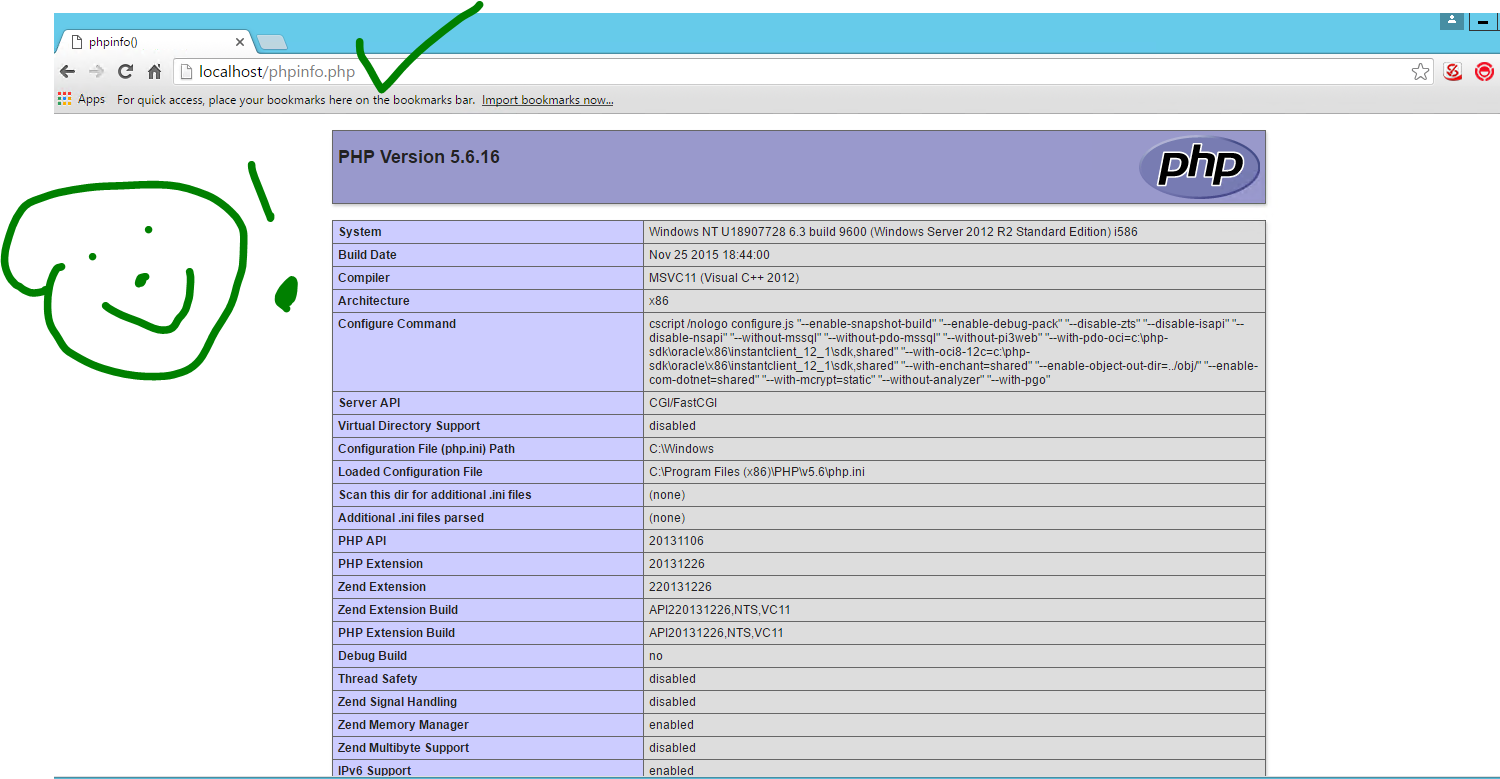Viewport: 1500px width, 779px height.
Task: Select the 220131226 Zend Extension value
Action: [x=680, y=587]
